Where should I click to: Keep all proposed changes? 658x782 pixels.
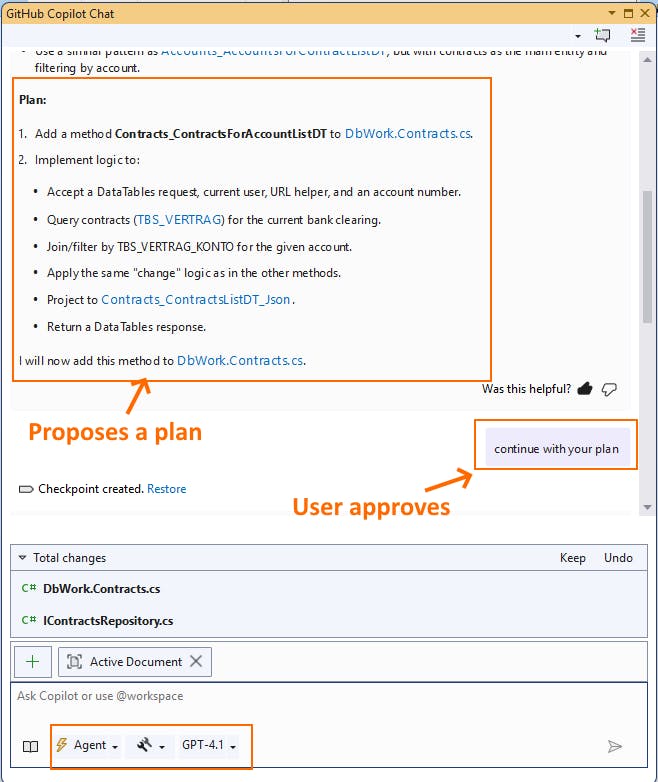click(572, 558)
